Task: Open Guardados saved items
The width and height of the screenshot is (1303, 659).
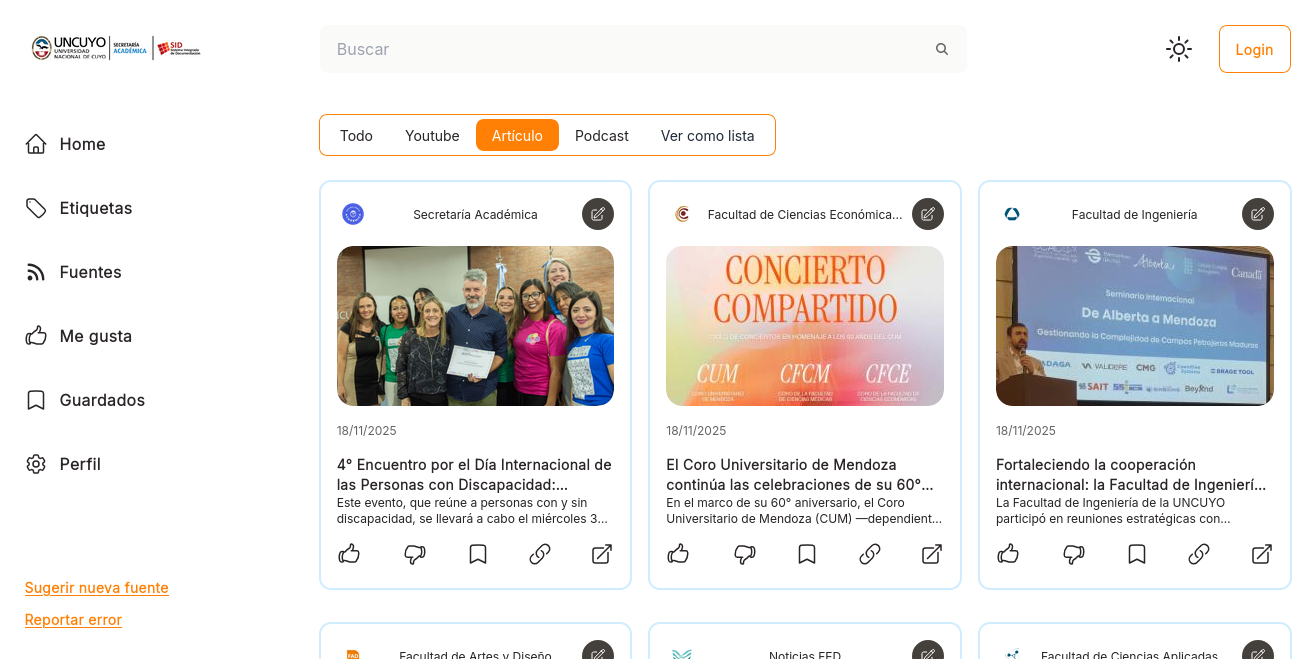Action: click(102, 400)
